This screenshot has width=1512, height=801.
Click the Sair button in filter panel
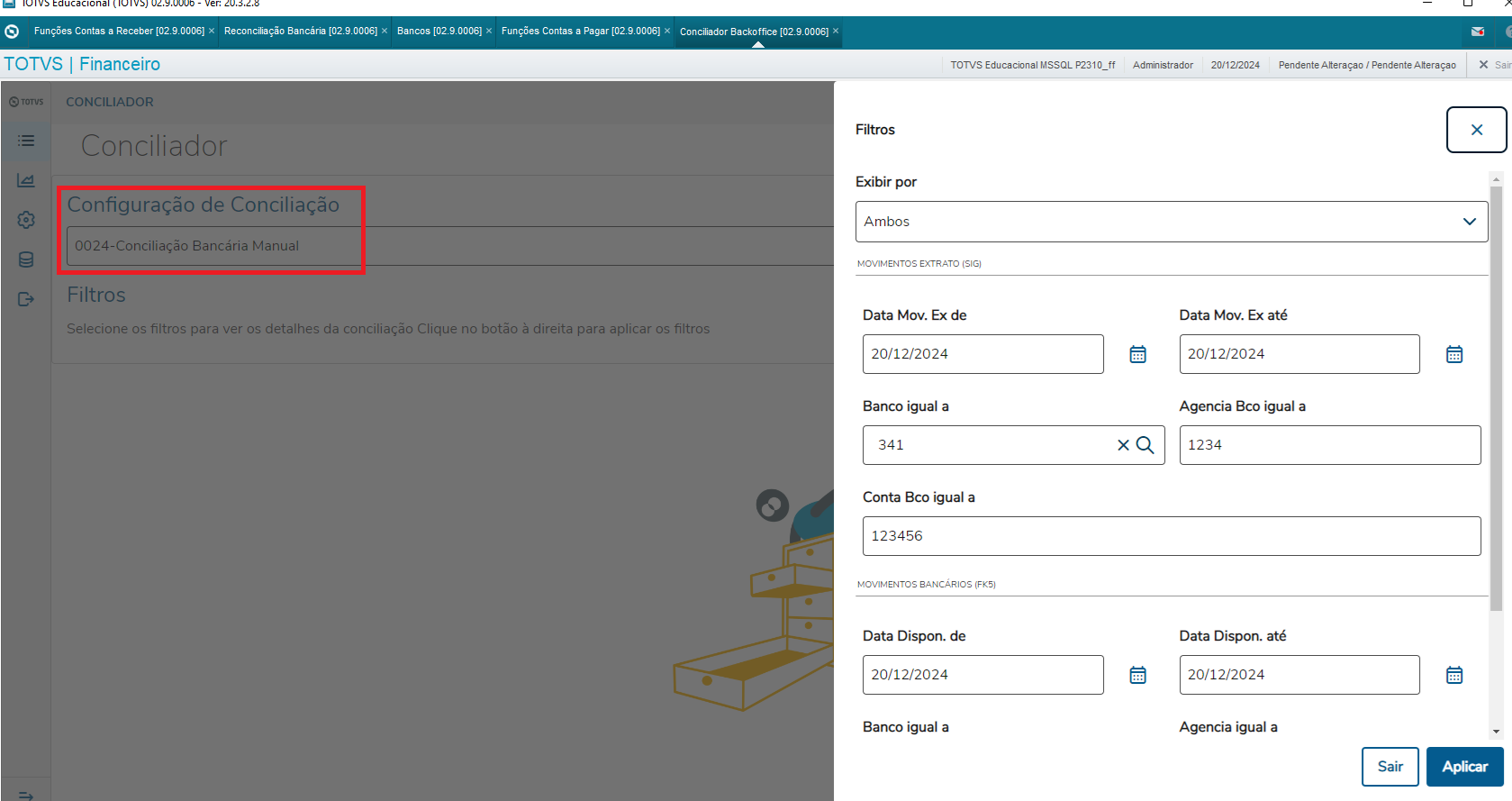click(1390, 767)
